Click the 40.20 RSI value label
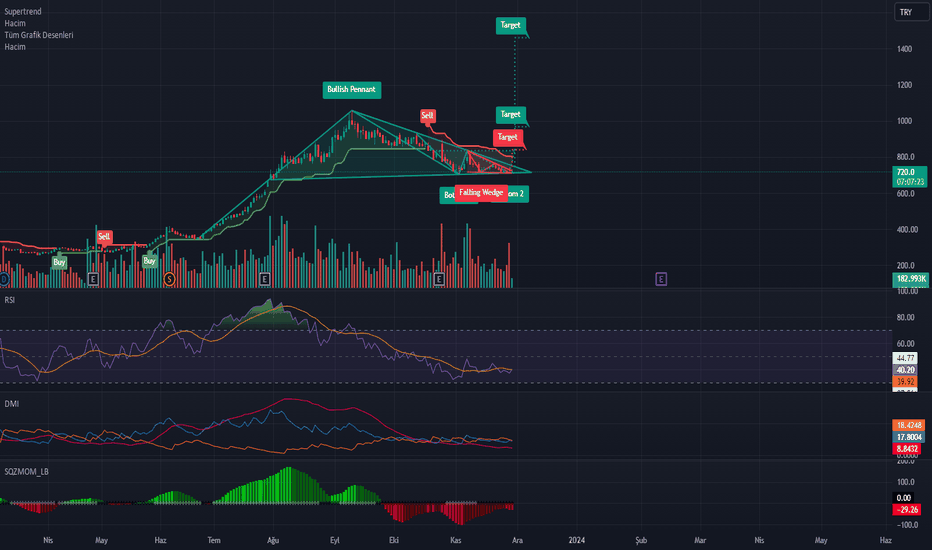The width and height of the screenshot is (932, 550). (905, 370)
